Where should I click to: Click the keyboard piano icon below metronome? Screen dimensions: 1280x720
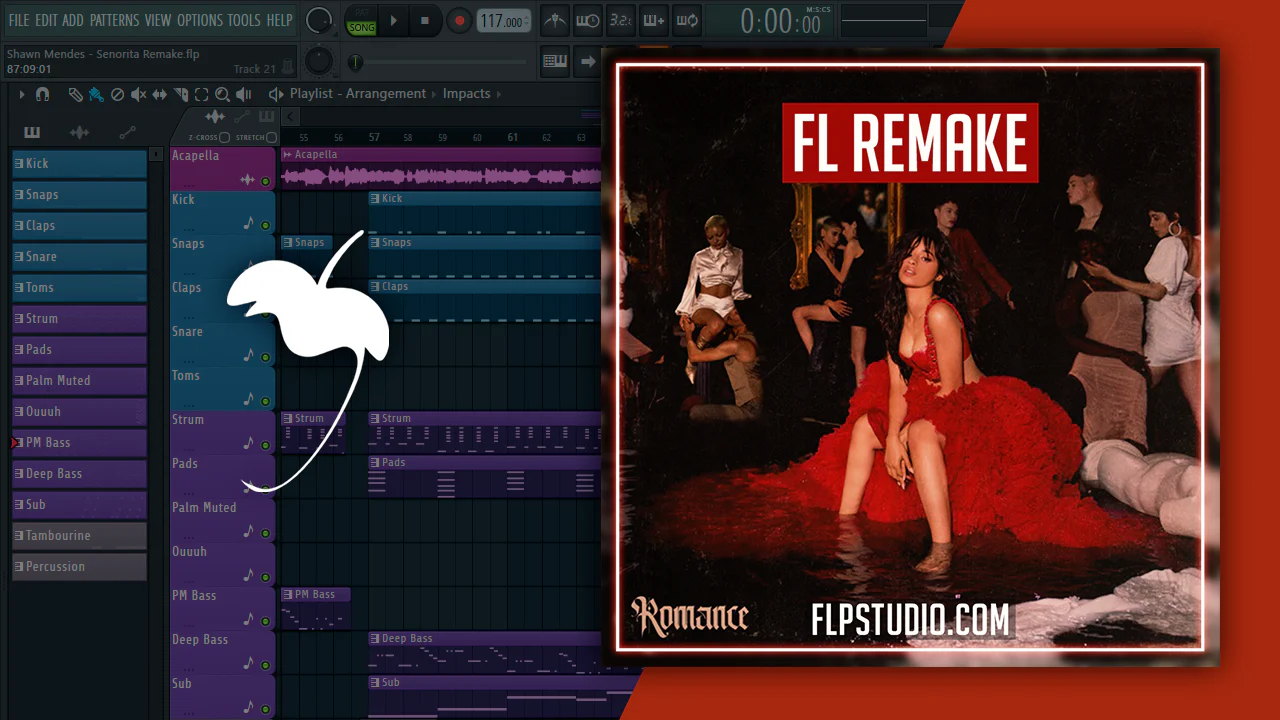click(x=555, y=61)
